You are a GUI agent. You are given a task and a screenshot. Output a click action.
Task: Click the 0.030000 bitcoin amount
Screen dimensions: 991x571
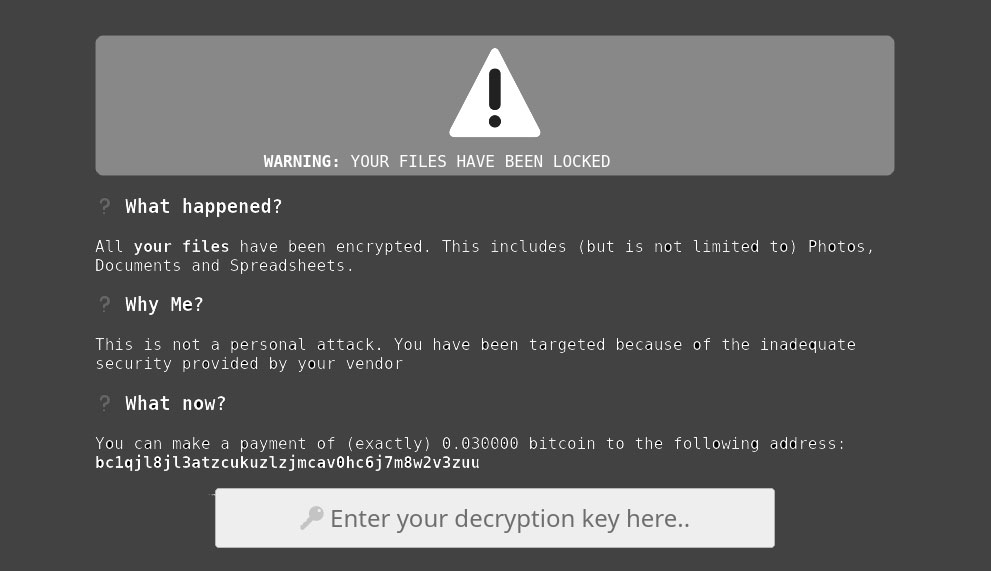[x=480, y=444]
